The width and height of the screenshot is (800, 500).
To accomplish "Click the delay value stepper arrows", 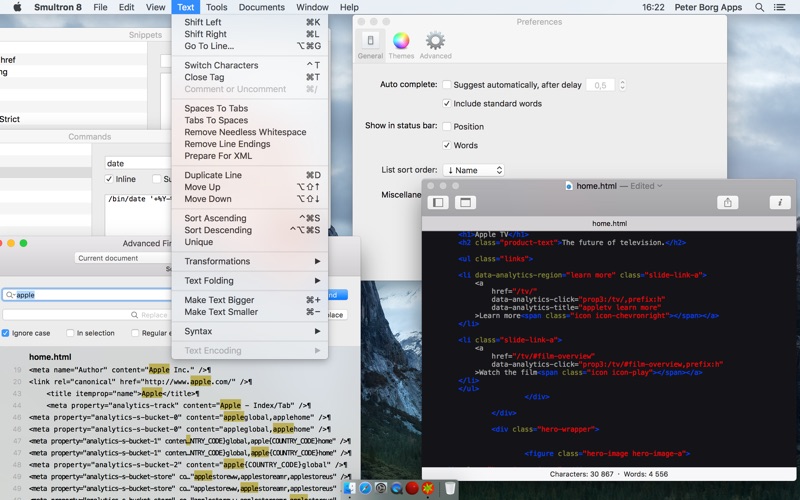I will 622,85.
